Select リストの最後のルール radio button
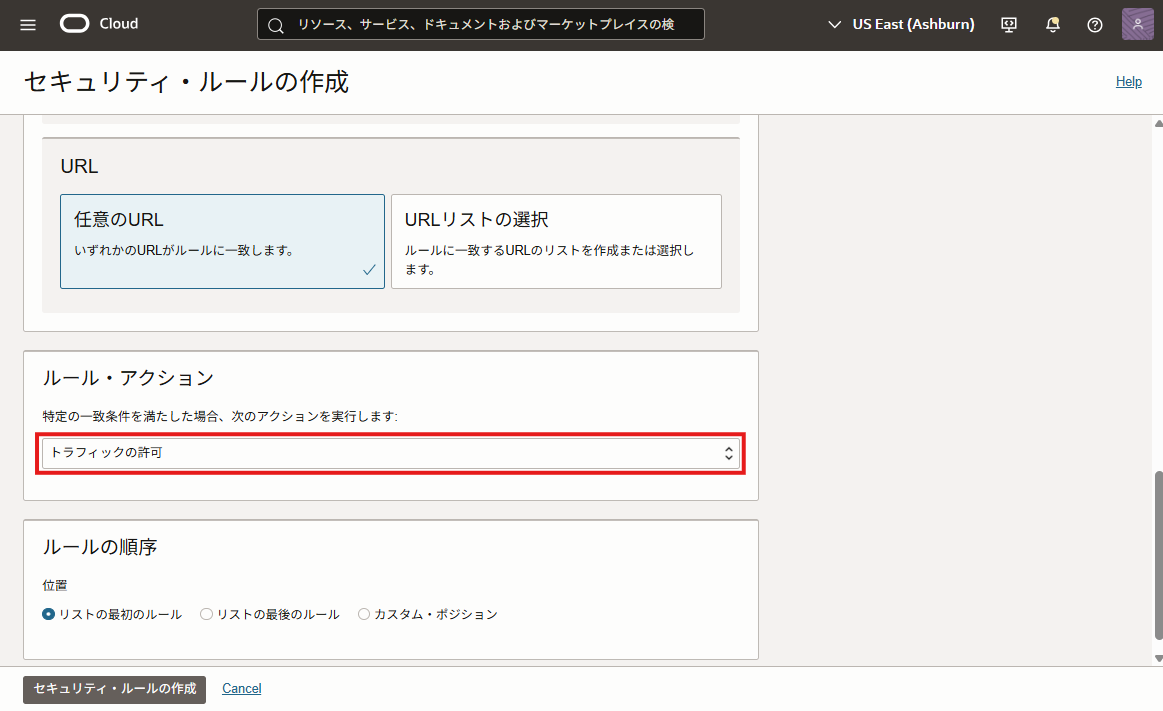The width and height of the screenshot is (1163, 711). click(x=207, y=614)
